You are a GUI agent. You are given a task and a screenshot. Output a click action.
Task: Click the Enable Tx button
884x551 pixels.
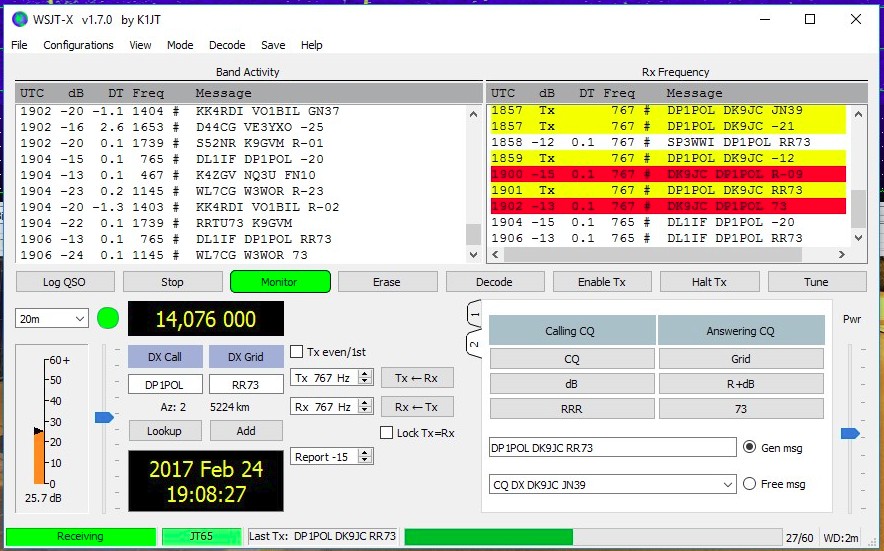602,281
